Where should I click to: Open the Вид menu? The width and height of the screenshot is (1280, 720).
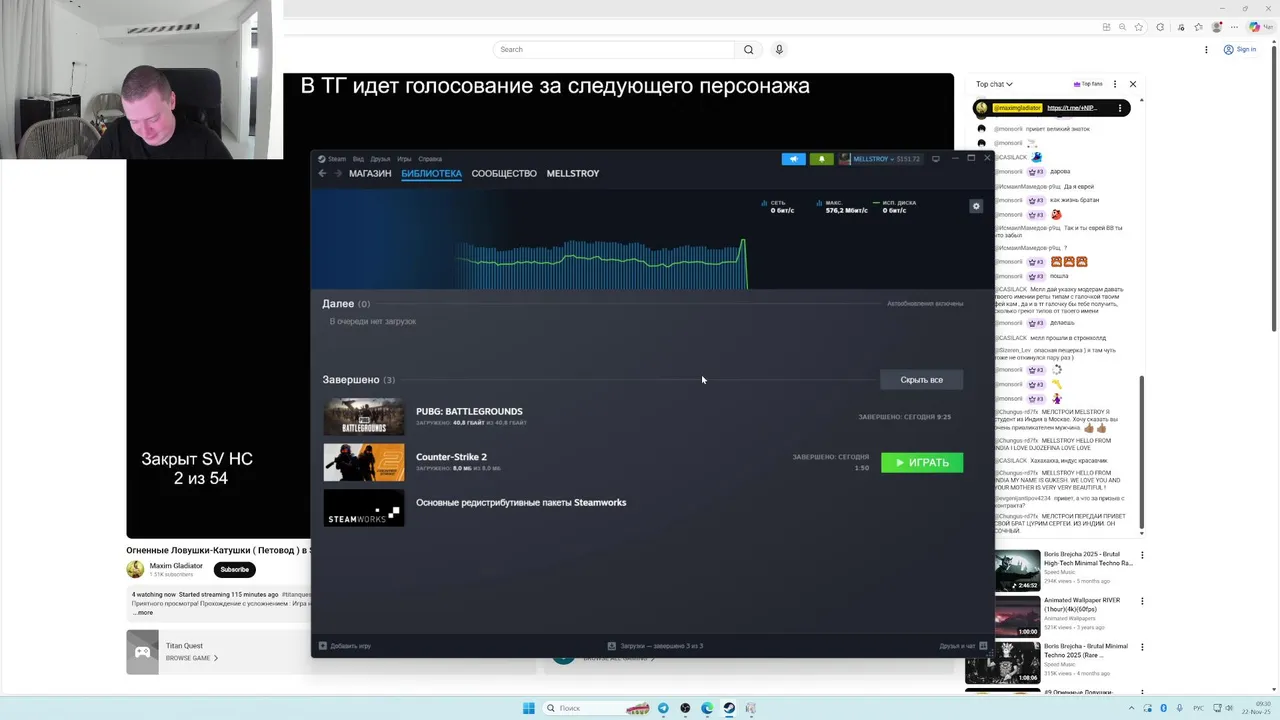click(358, 159)
